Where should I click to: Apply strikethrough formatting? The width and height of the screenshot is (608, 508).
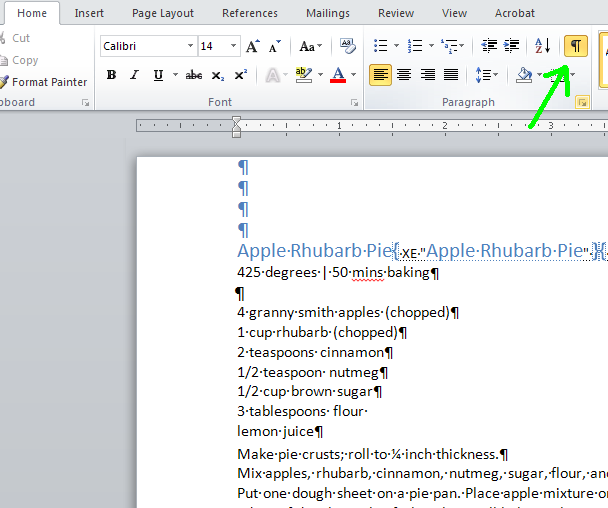193,75
